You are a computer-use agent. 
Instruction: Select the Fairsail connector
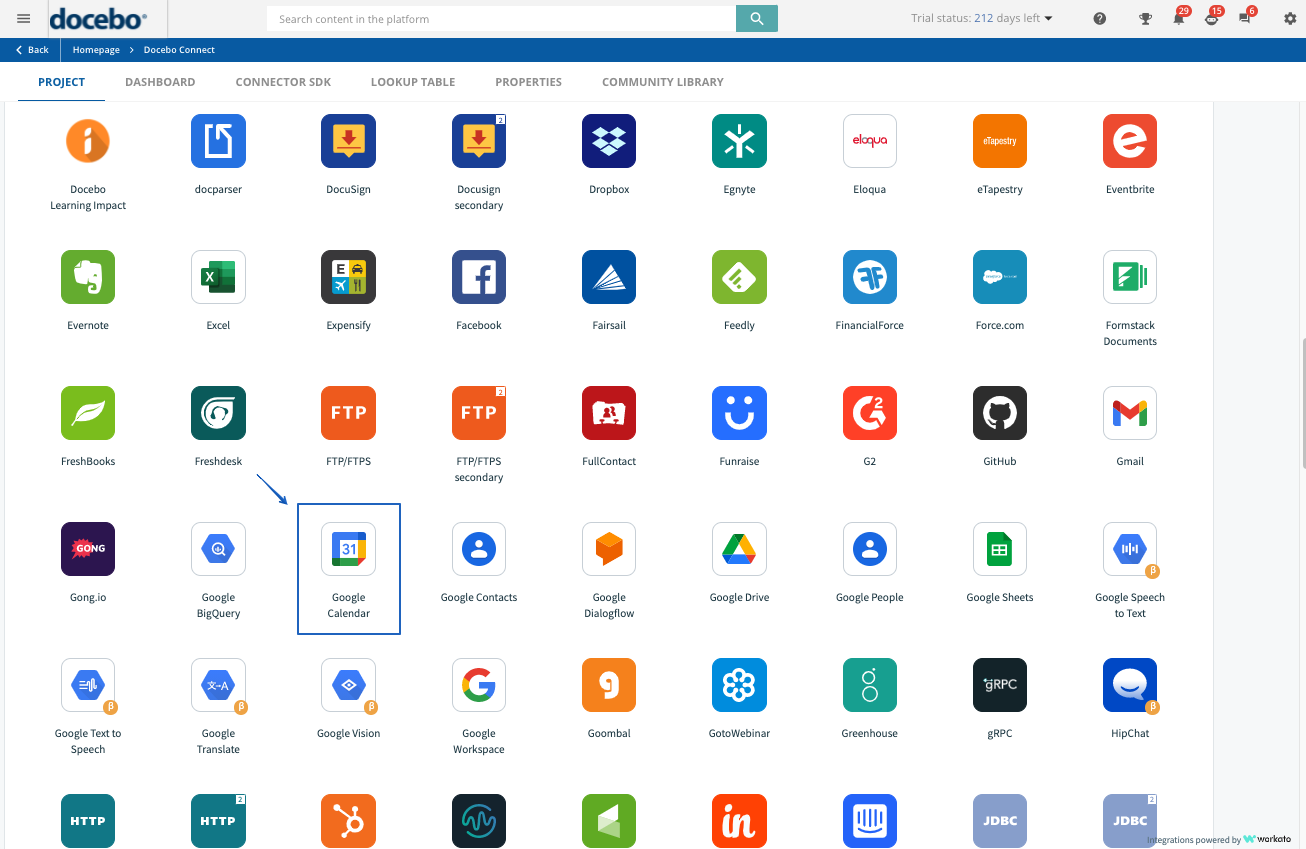[x=609, y=277]
